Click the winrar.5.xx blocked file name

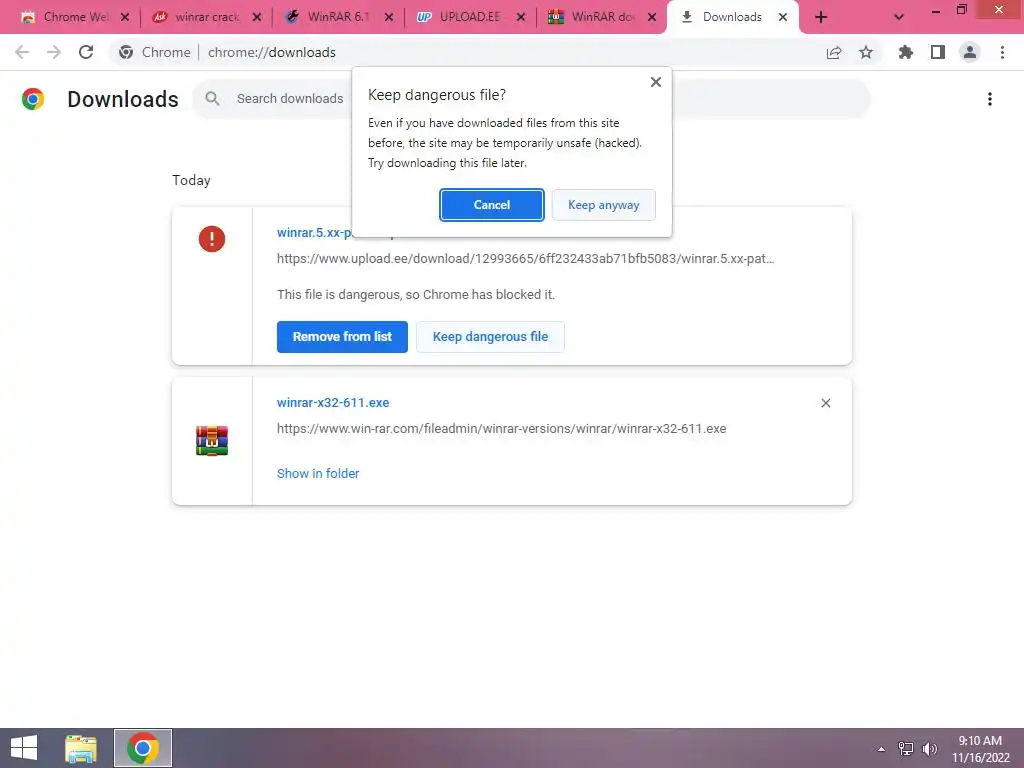pos(314,232)
